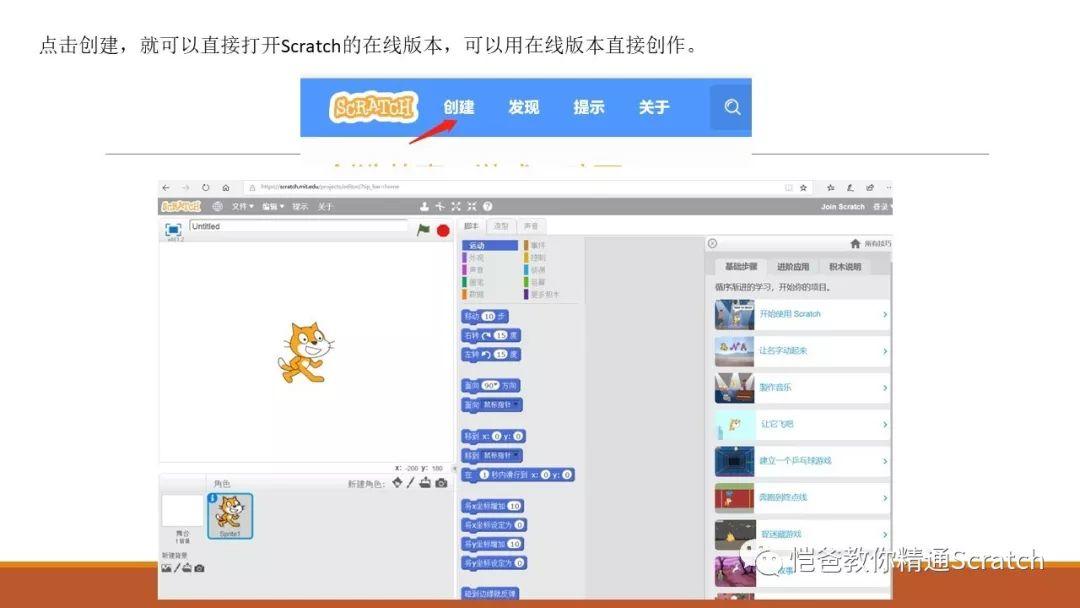Paint a new sprite with brush icon
This screenshot has width=1080, height=608.
[x=411, y=483]
